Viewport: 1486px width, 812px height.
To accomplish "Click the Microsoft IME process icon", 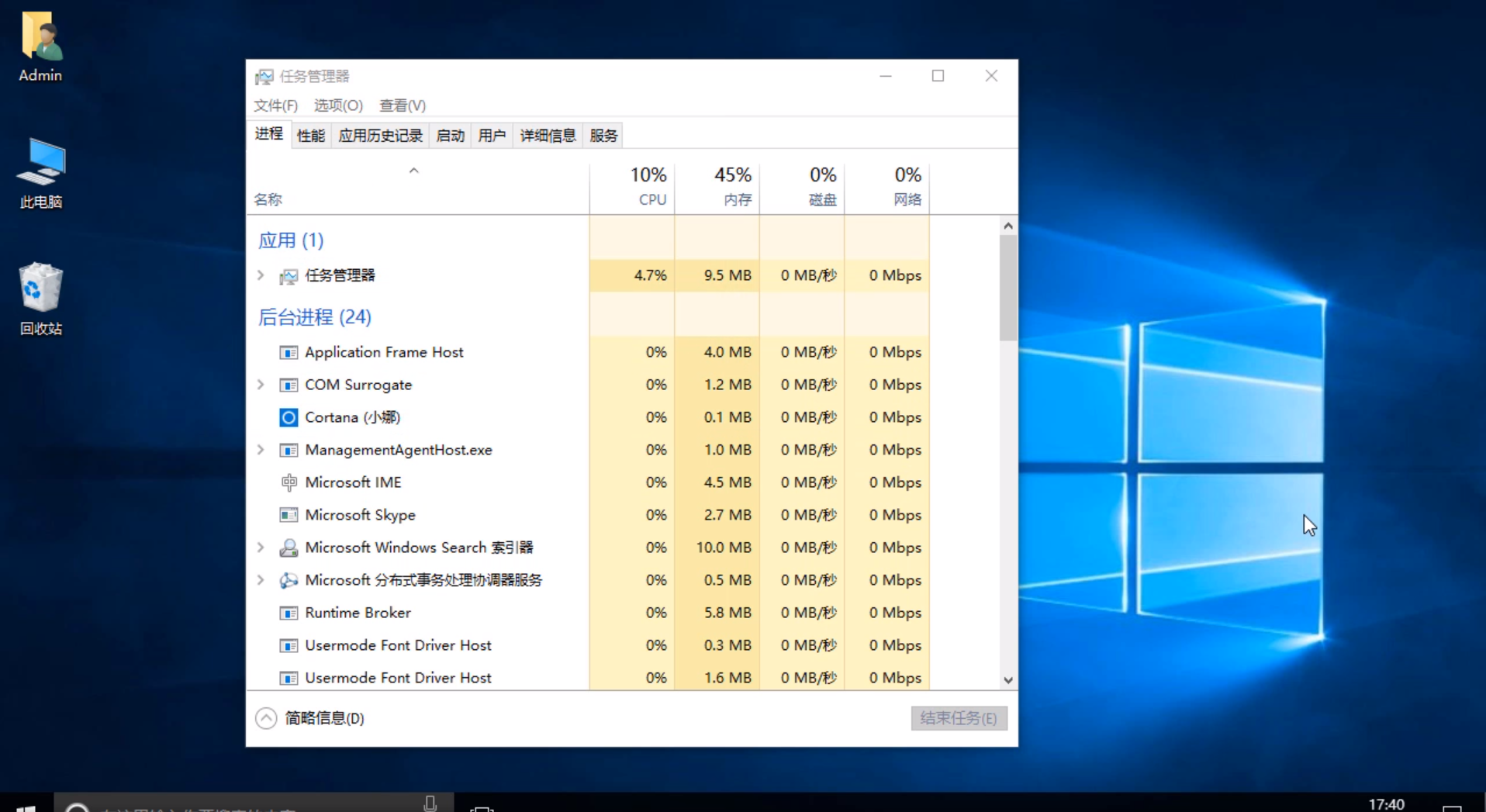I will [x=288, y=482].
